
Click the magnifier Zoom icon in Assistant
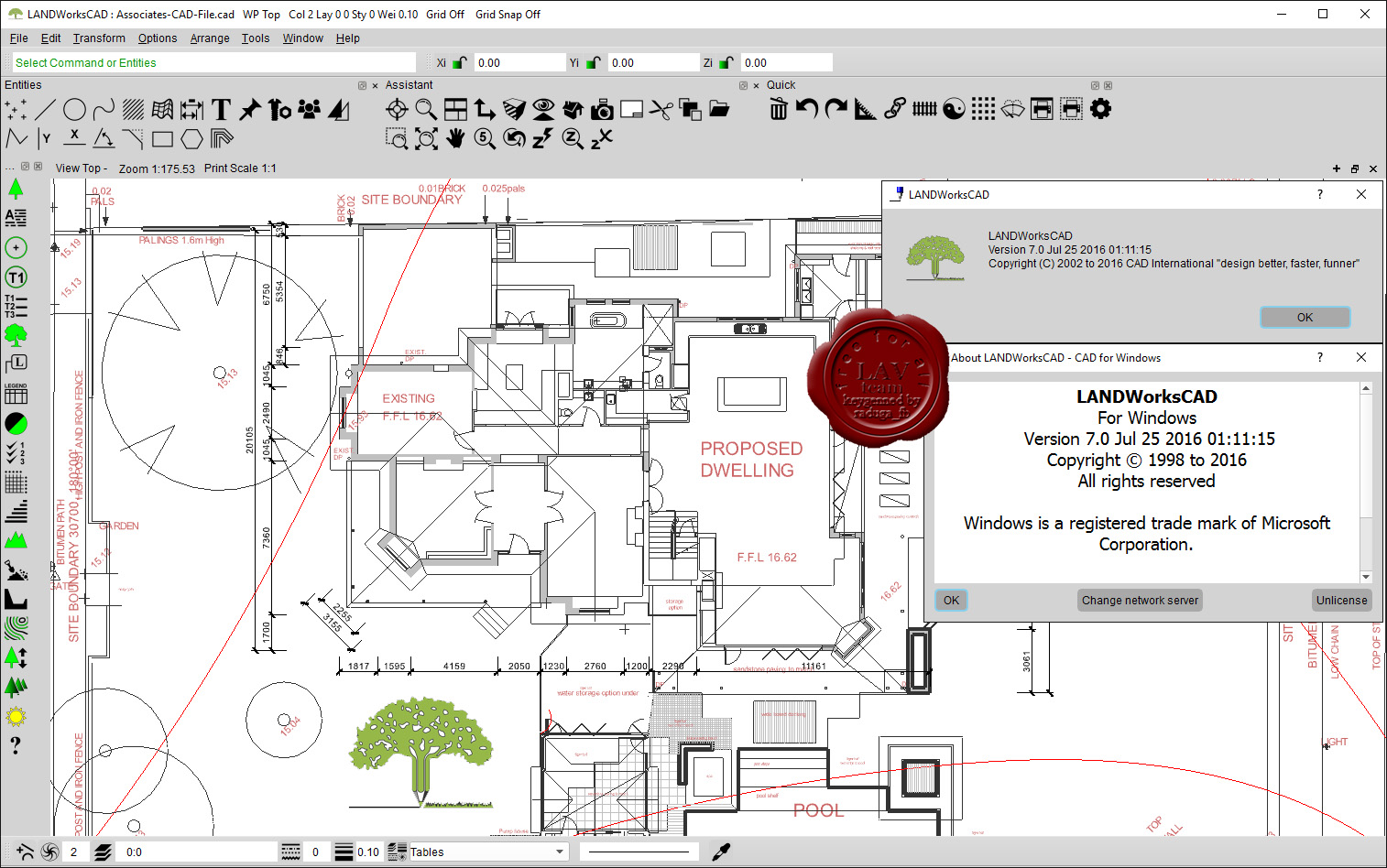click(x=426, y=110)
